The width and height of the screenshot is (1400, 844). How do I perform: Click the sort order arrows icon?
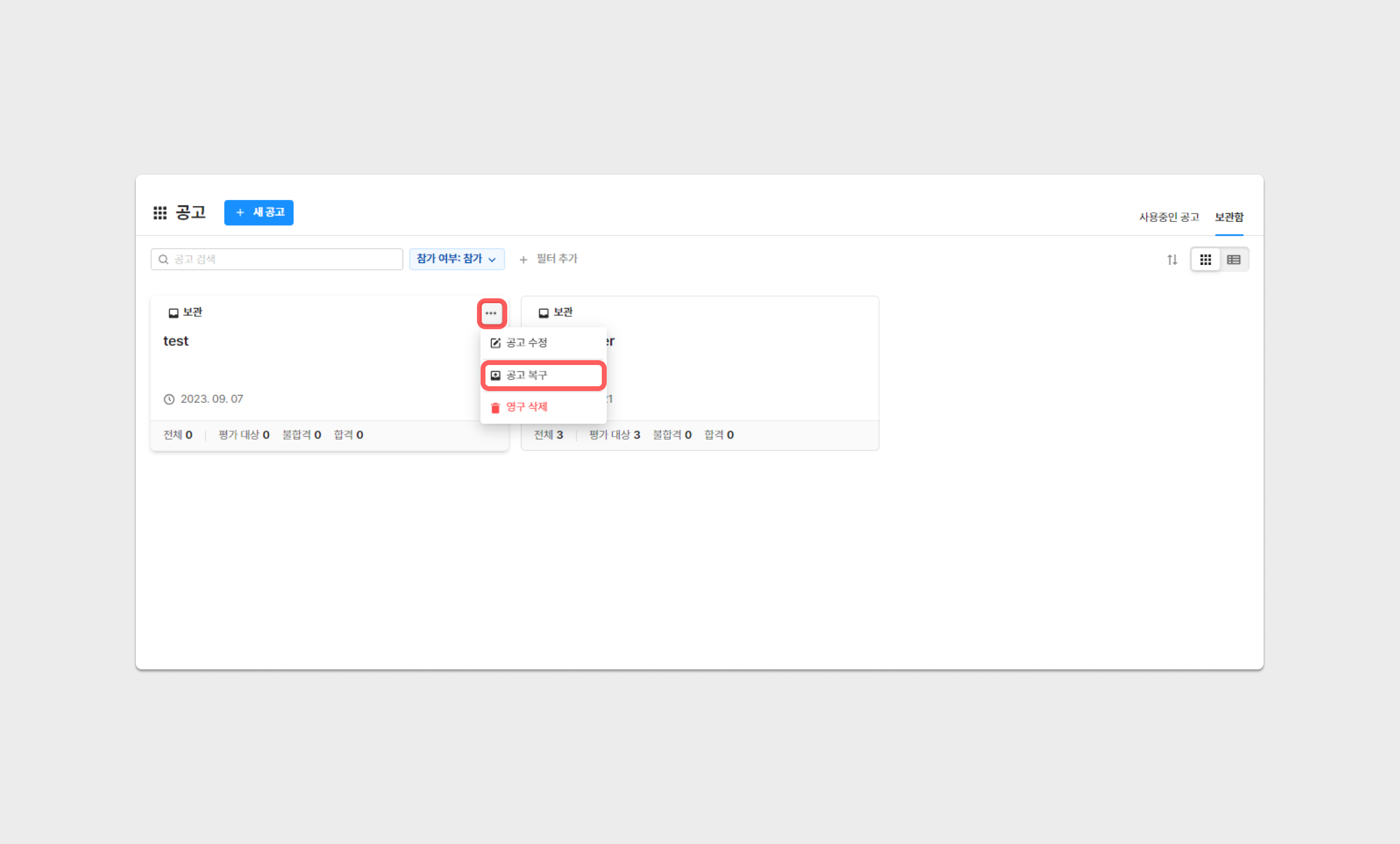point(1172,260)
